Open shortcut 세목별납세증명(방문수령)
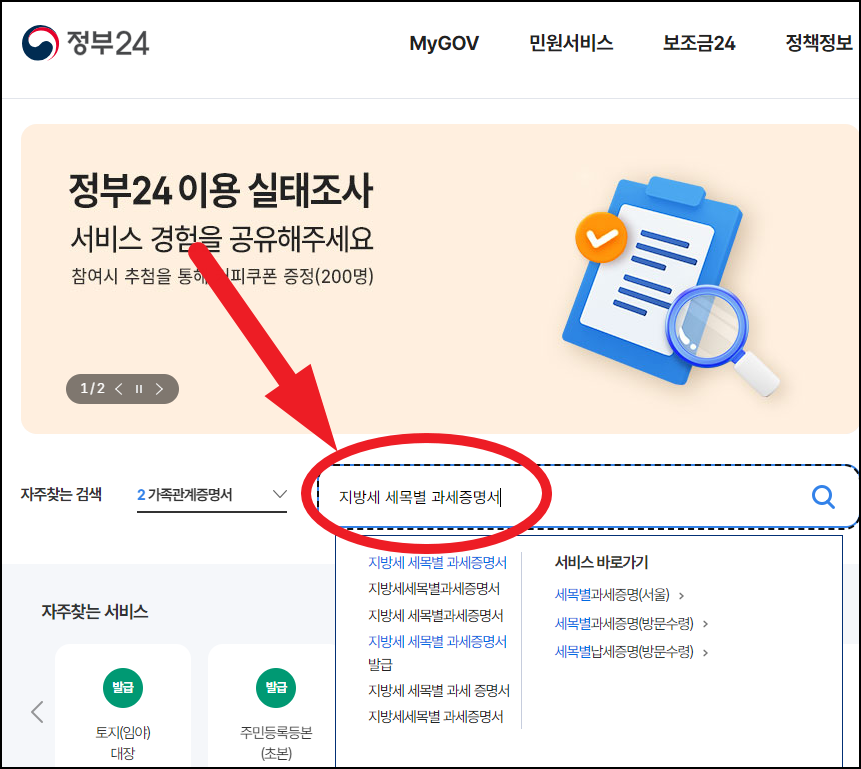This screenshot has width=861, height=769. [x=624, y=652]
